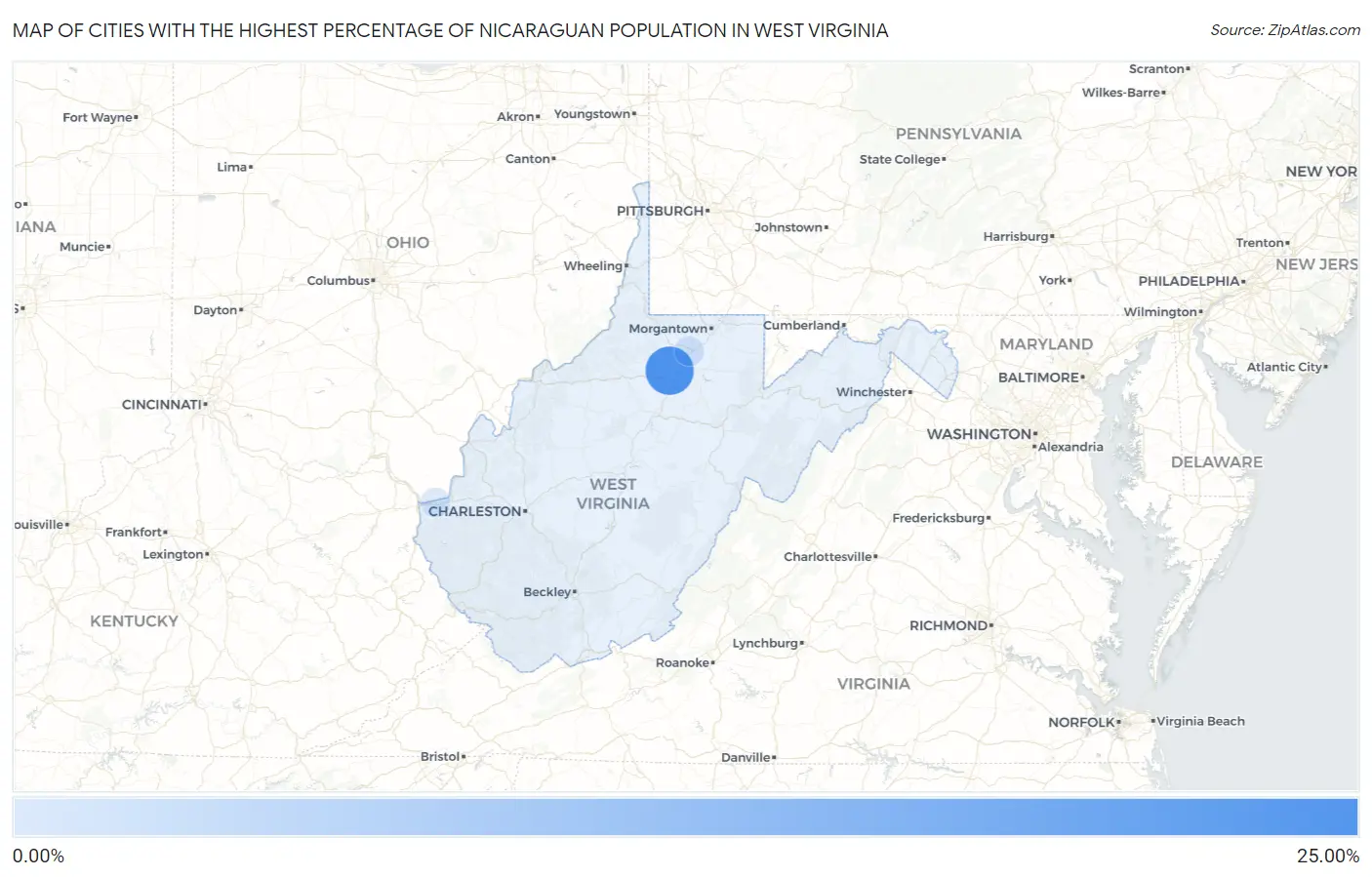Click the percentage gradient legend bar
Screen dimensions: 1372x877
click(x=685, y=817)
